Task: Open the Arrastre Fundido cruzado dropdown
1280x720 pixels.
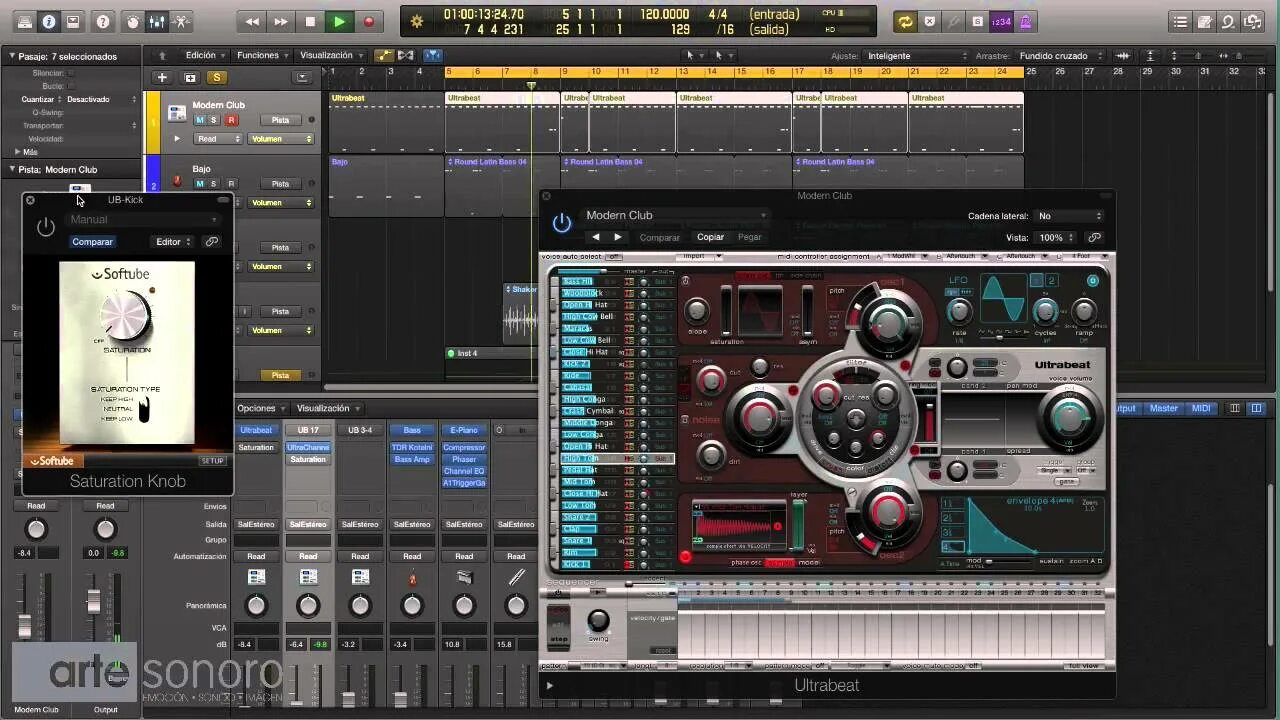Action: click(1058, 56)
